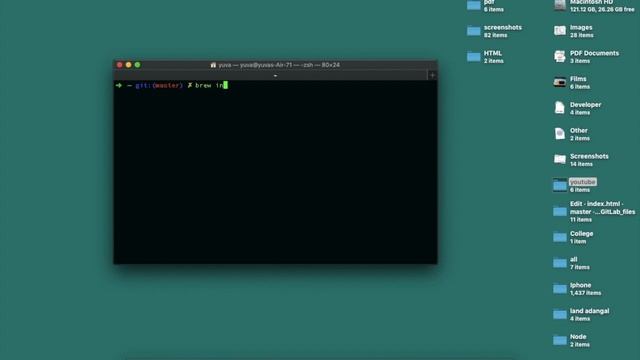Click the Terminal window title text

click(279, 65)
